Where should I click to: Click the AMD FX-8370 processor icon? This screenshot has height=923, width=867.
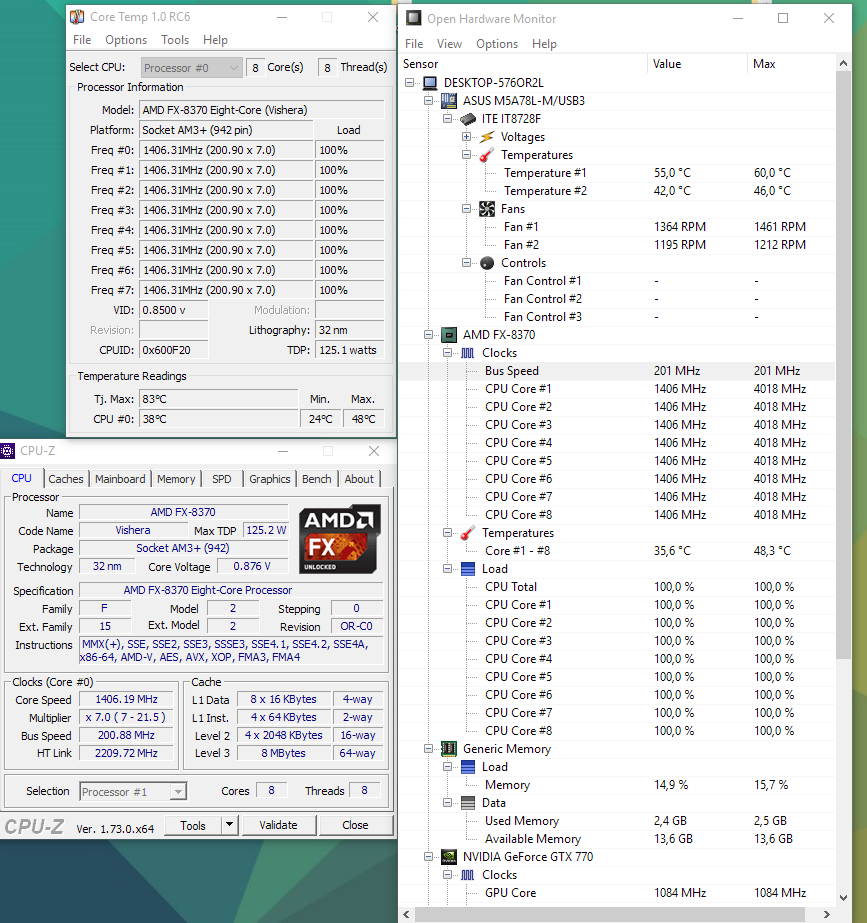tap(449, 335)
